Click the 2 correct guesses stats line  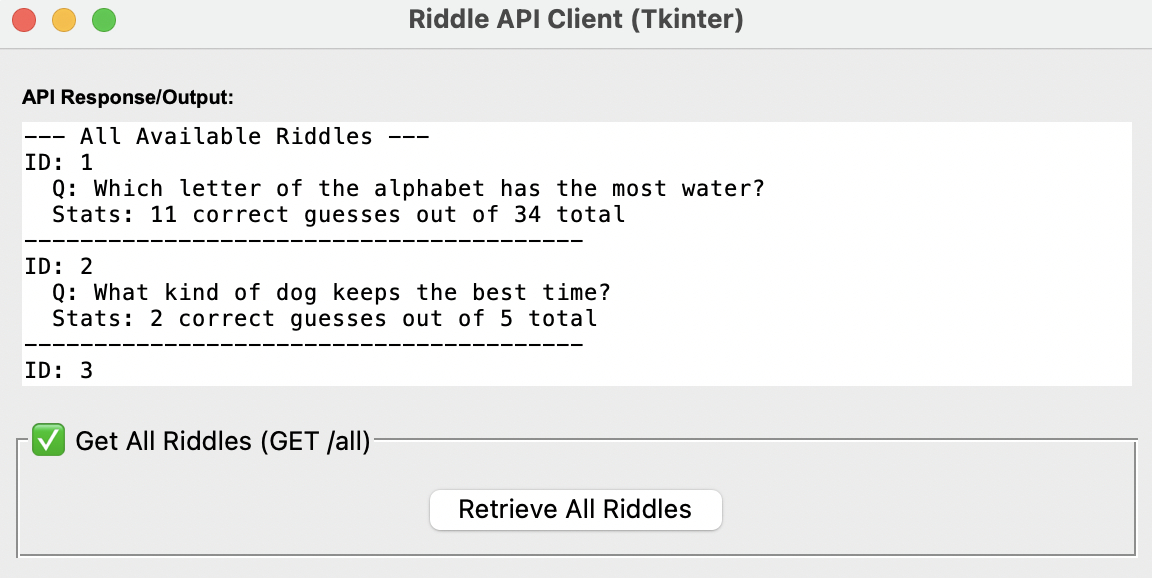pyautogui.click(x=324, y=318)
